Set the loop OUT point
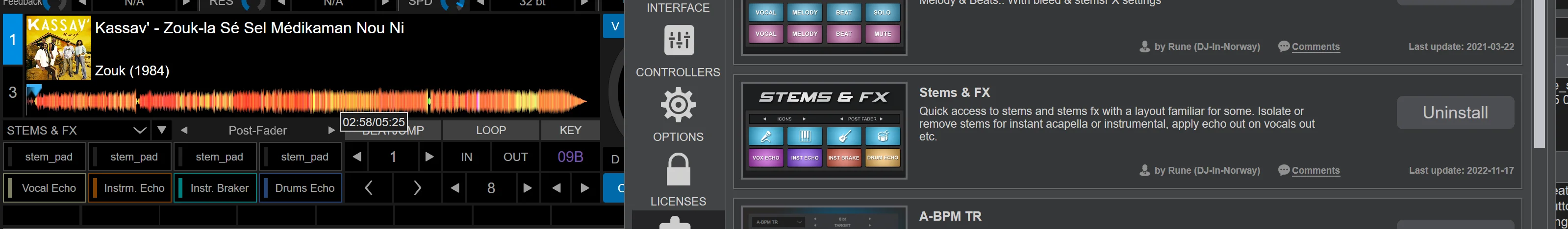Screen dimensions: 1568x229 pyautogui.click(x=515, y=157)
